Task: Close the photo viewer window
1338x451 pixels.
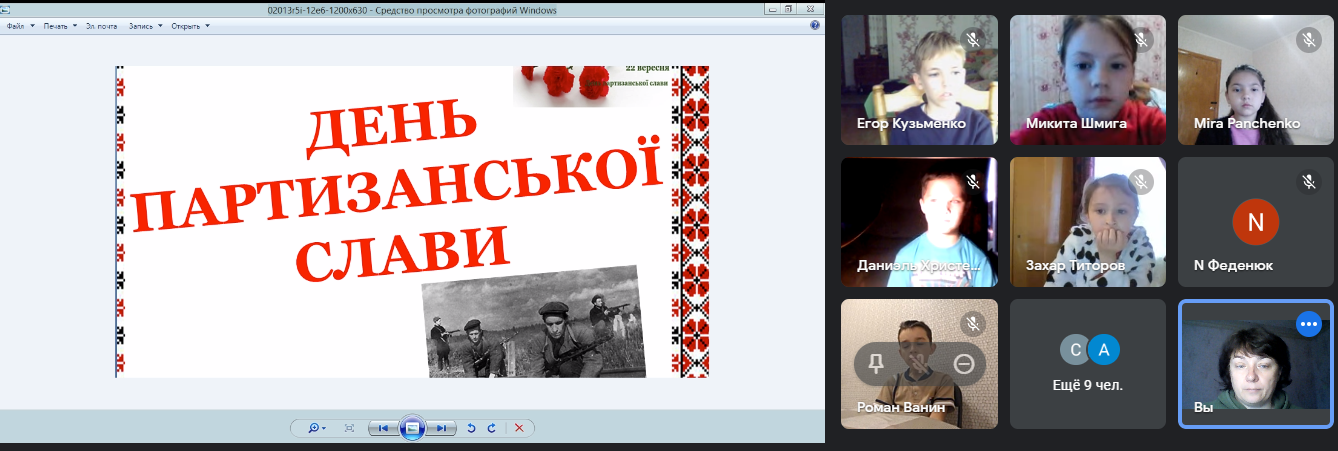Action: point(809,9)
